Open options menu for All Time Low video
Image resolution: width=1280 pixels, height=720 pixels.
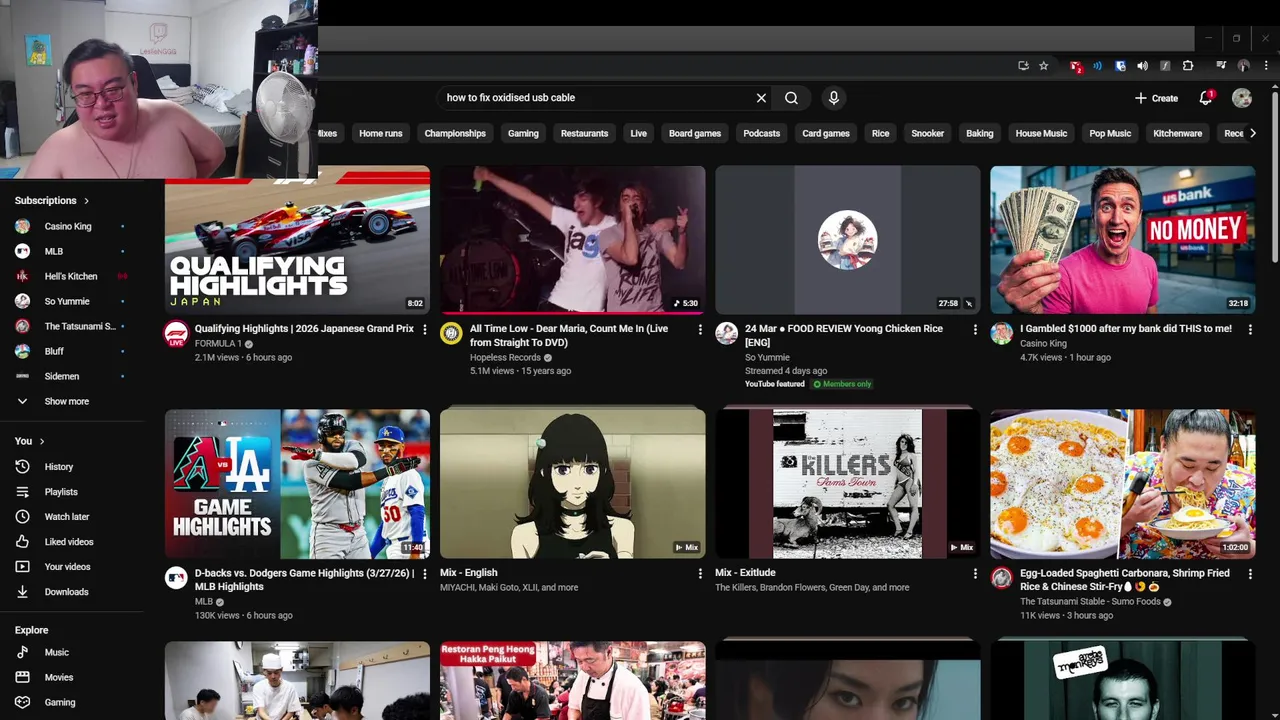(x=700, y=329)
